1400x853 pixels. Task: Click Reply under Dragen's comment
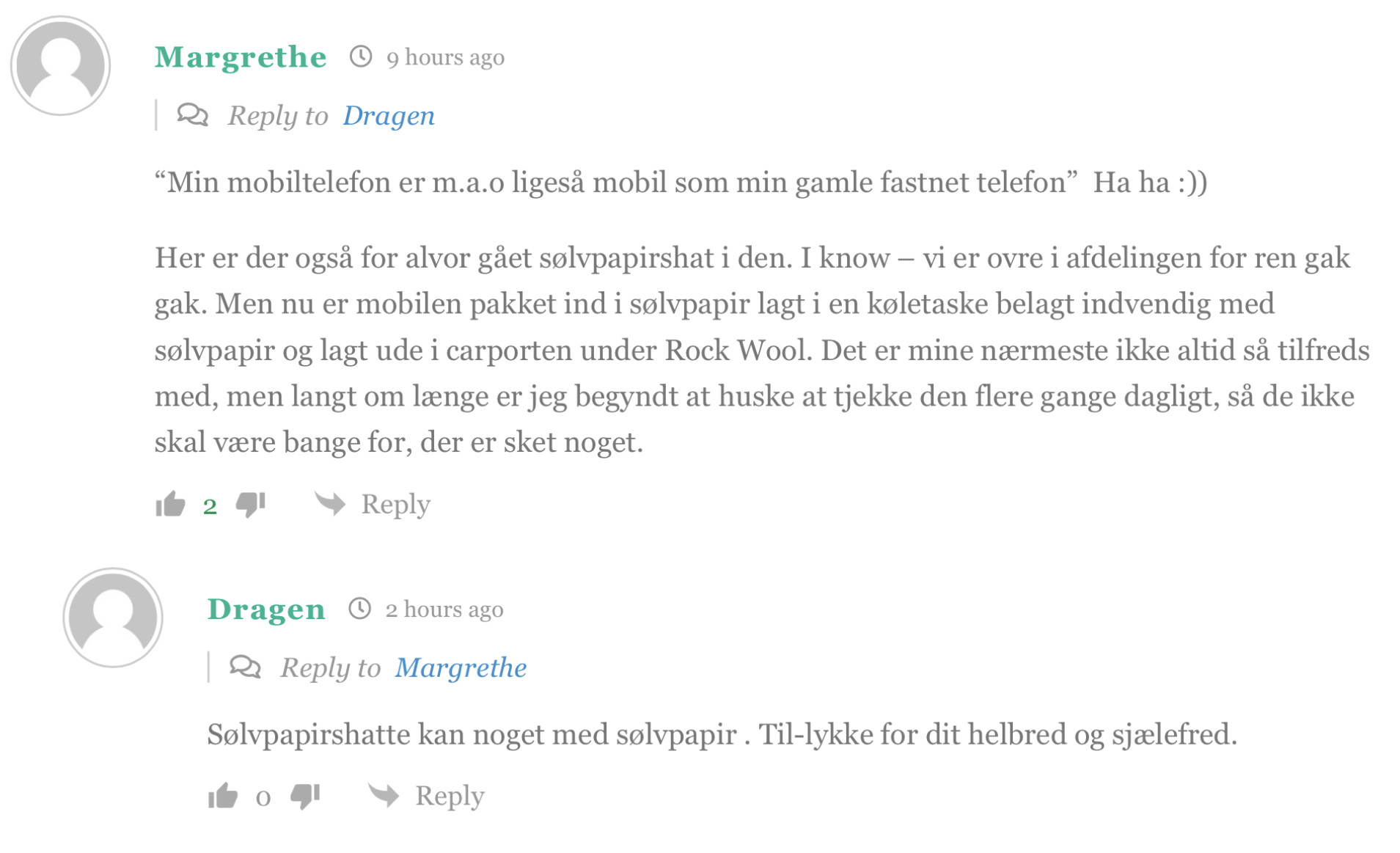point(449,796)
